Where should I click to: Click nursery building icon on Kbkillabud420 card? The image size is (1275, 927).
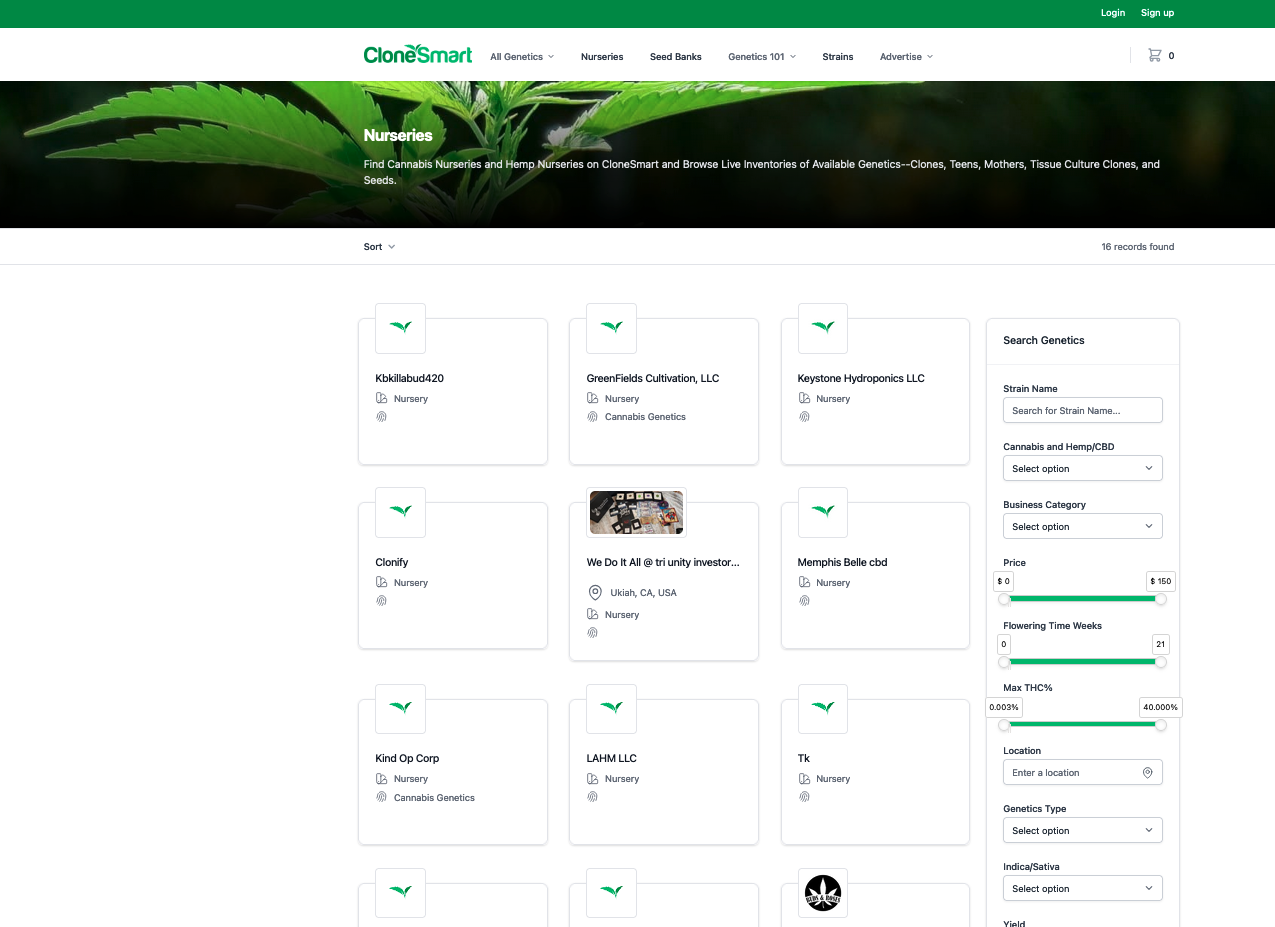click(381, 398)
